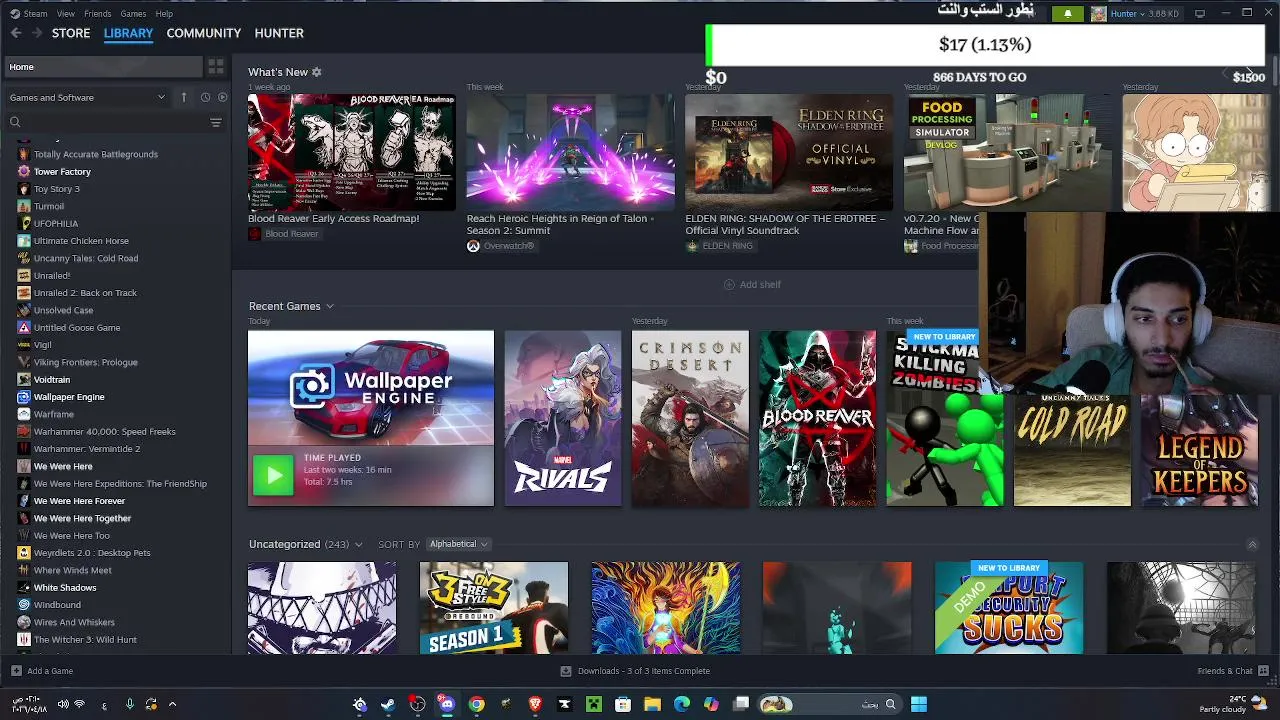The width and height of the screenshot is (1280, 720).
Task: Expand the Games and Software dropdown
Action: [x=87, y=97]
